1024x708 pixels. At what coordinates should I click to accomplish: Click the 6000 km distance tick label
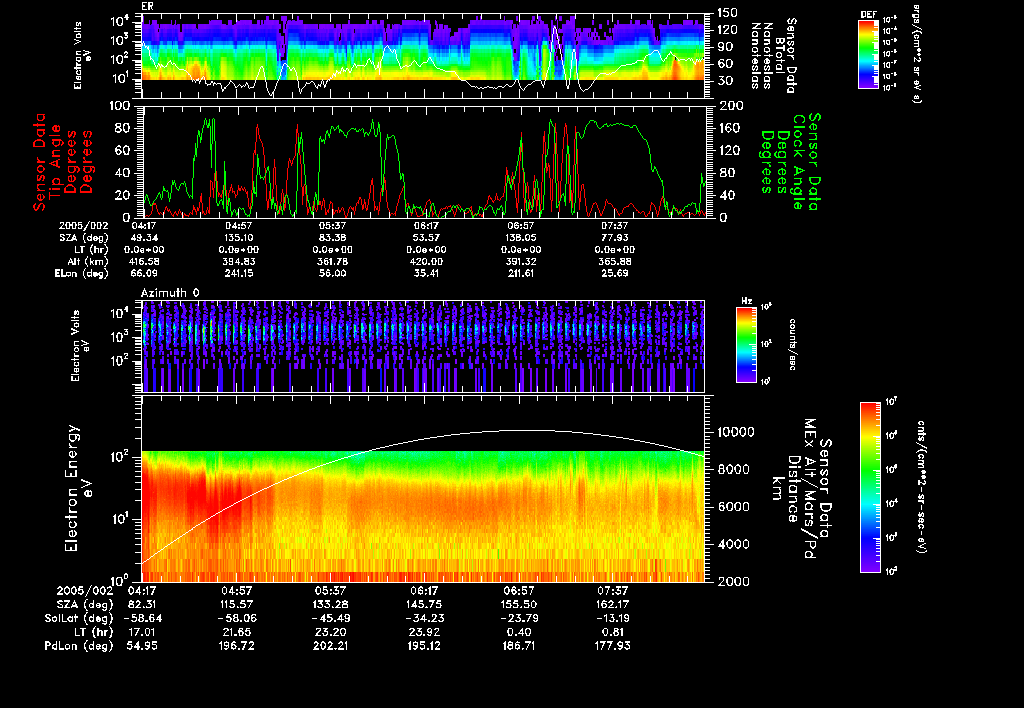(732, 507)
